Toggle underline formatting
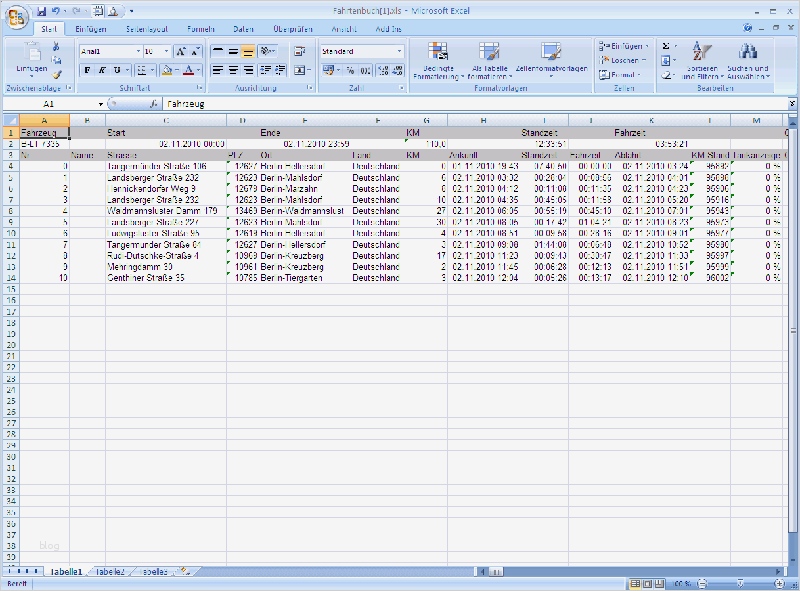The height and width of the screenshot is (591, 800). coord(117,70)
